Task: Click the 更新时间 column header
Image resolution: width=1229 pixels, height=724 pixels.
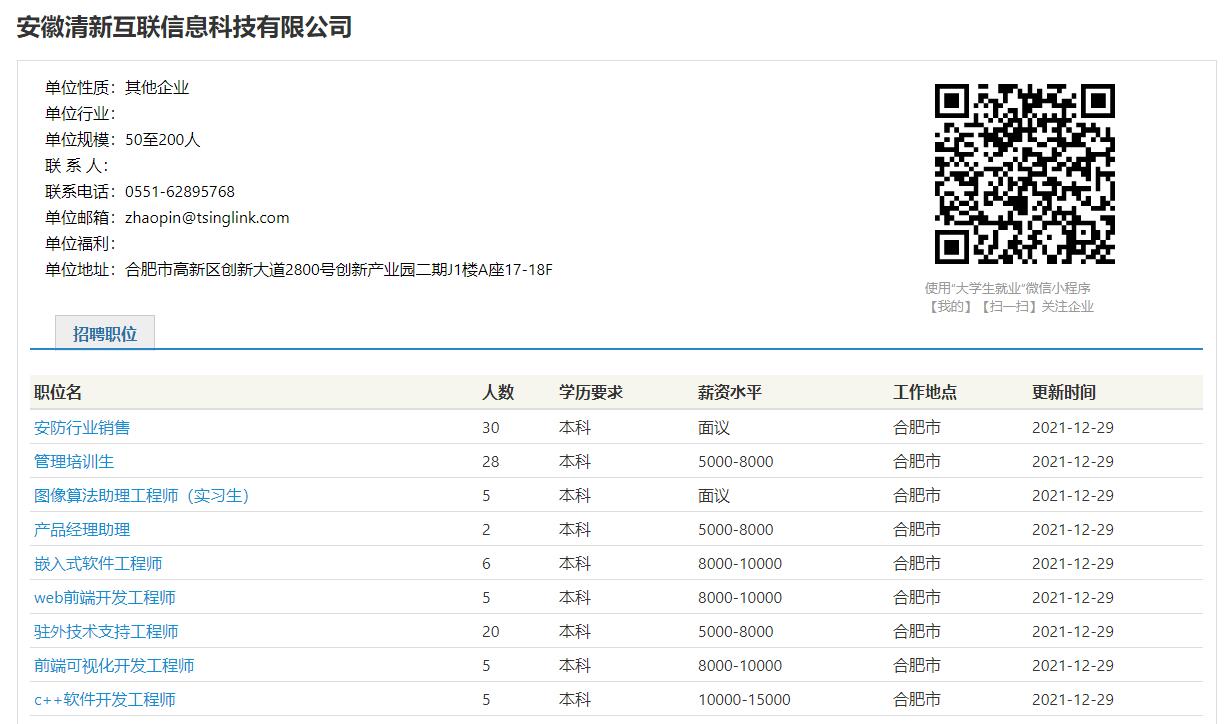Action: pyautogui.click(x=1064, y=393)
